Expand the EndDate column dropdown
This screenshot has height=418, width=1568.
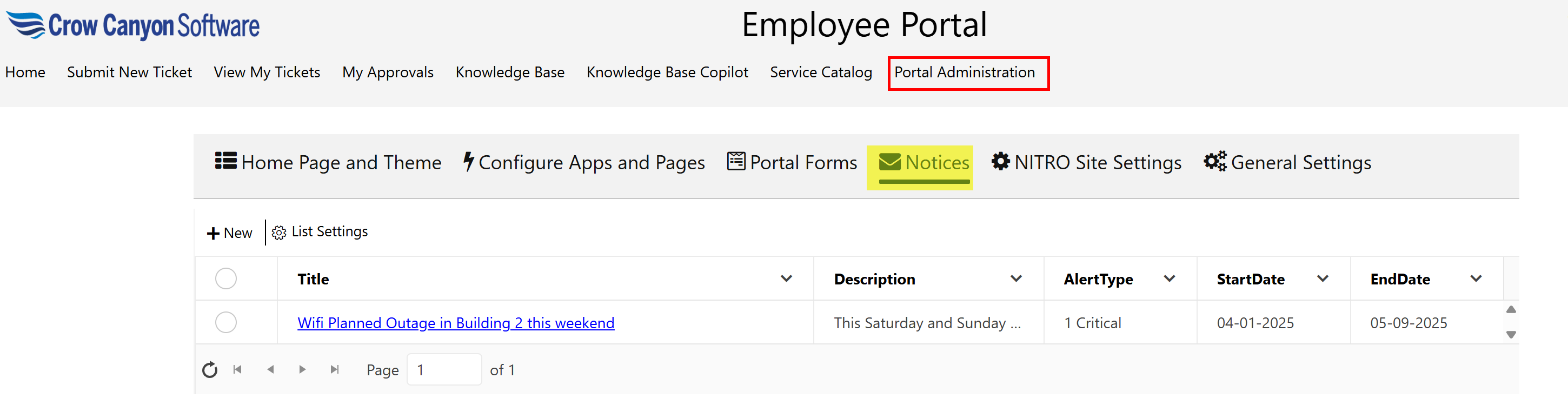tap(1476, 278)
